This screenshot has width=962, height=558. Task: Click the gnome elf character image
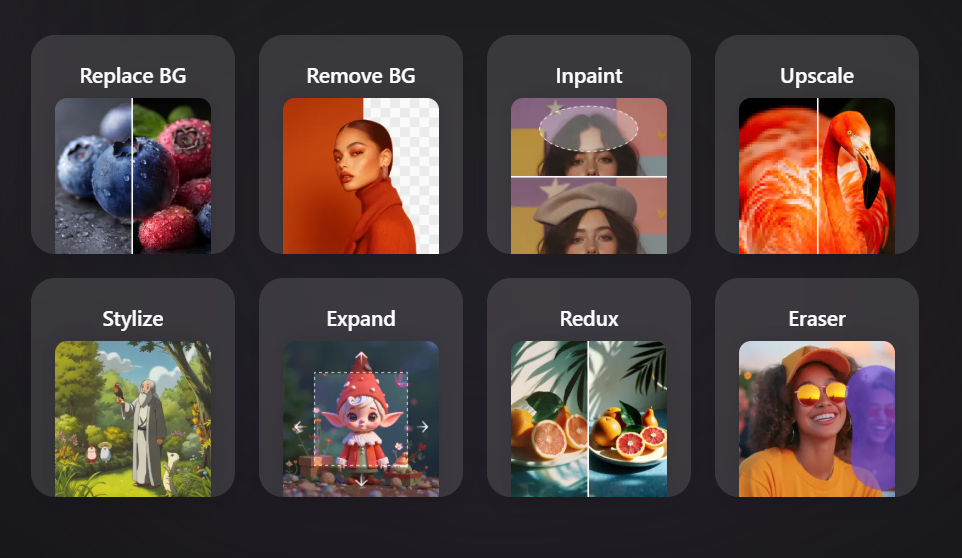click(361, 419)
